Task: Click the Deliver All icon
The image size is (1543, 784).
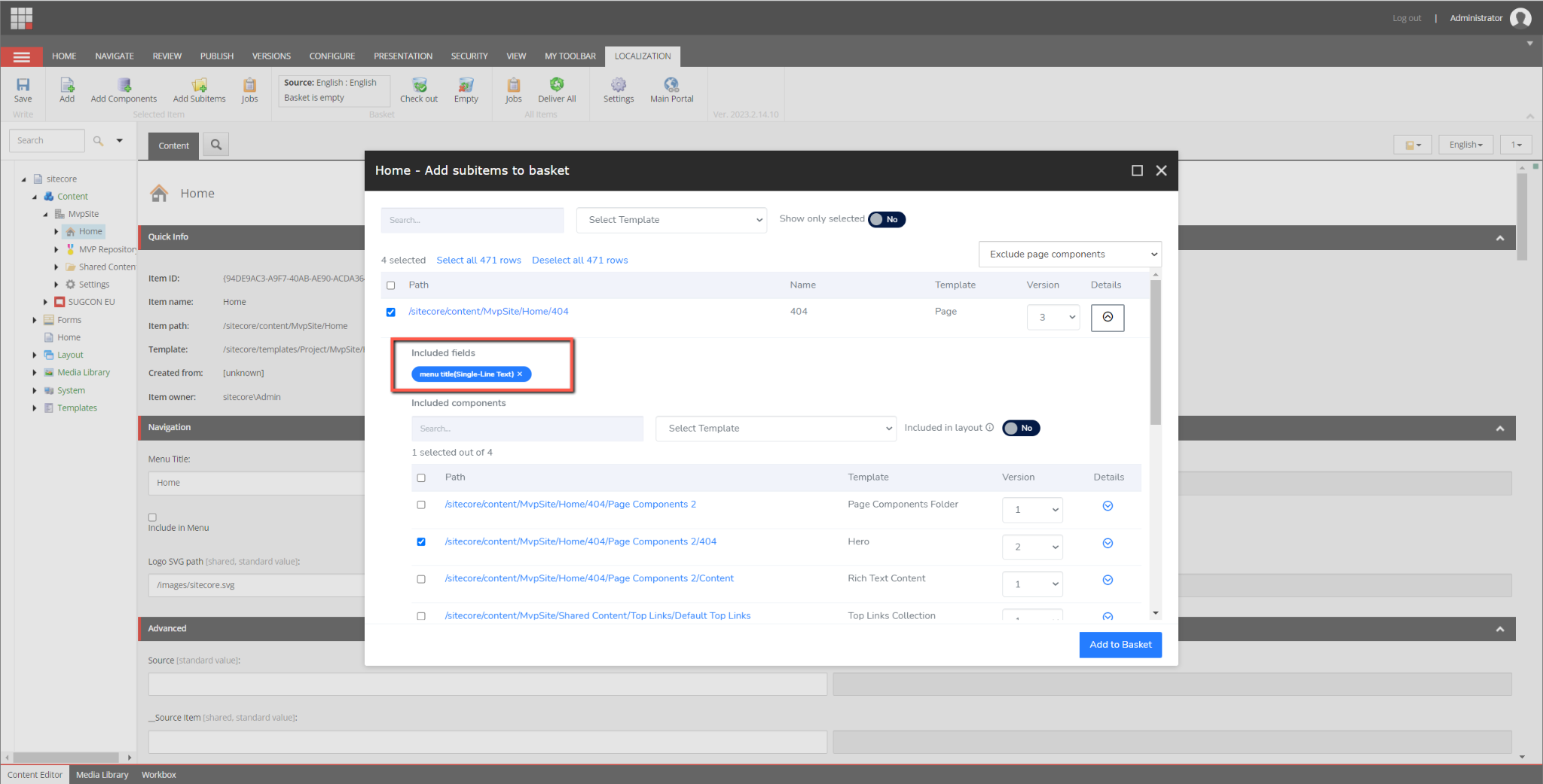Action: point(557,90)
